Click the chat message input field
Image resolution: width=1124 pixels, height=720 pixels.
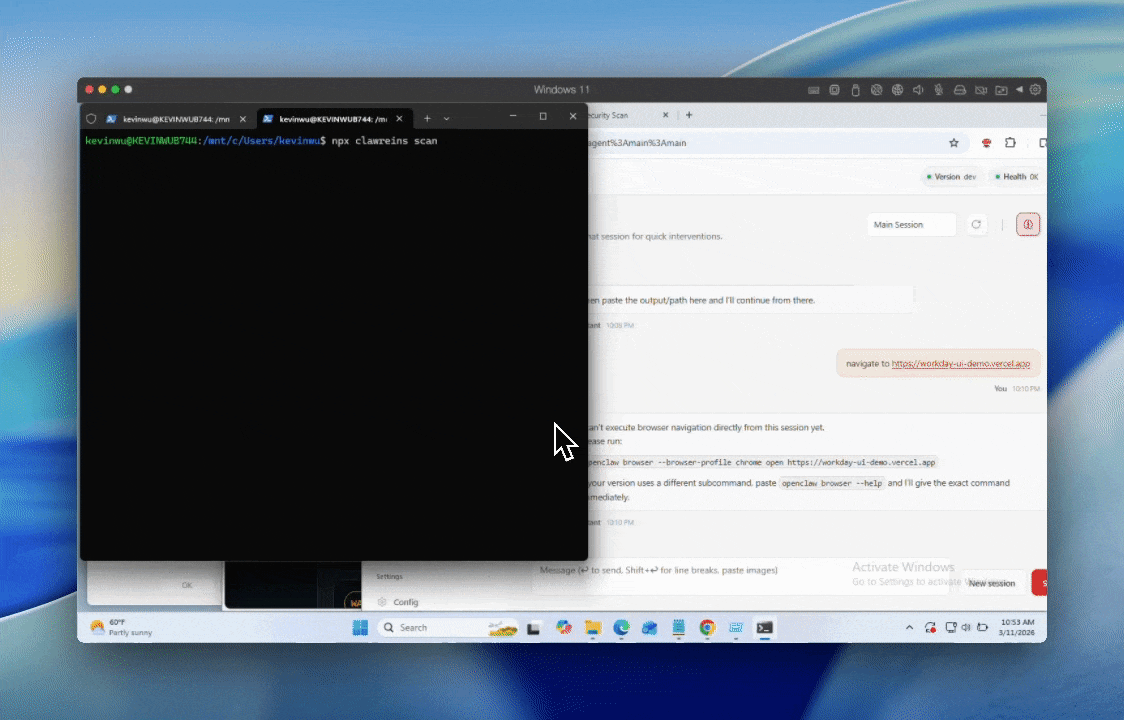coord(700,570)
